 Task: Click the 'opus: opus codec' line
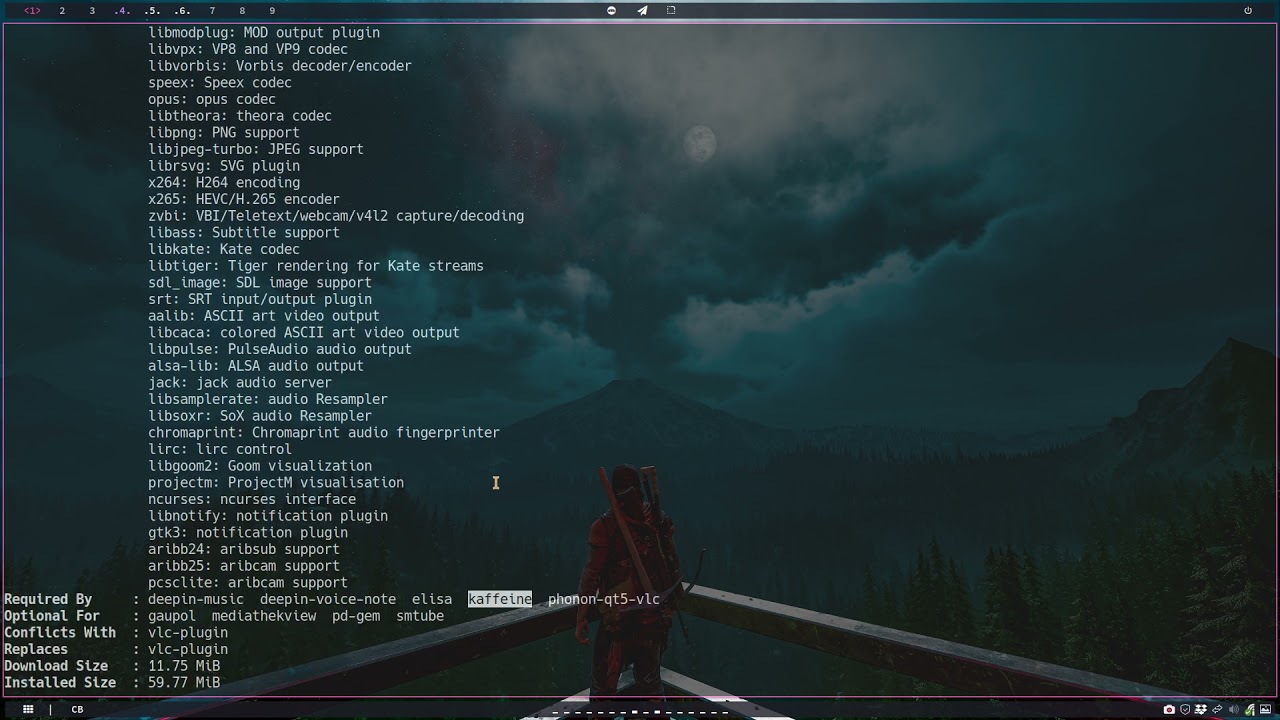212,99
